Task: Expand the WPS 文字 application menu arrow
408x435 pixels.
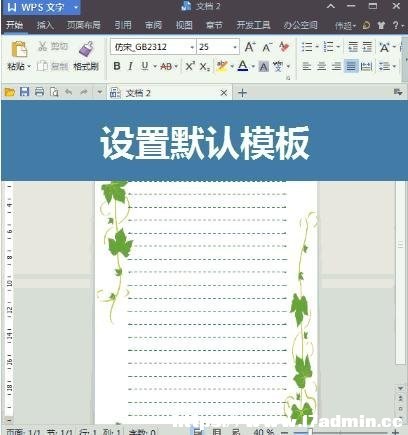Action: point(76,7)
